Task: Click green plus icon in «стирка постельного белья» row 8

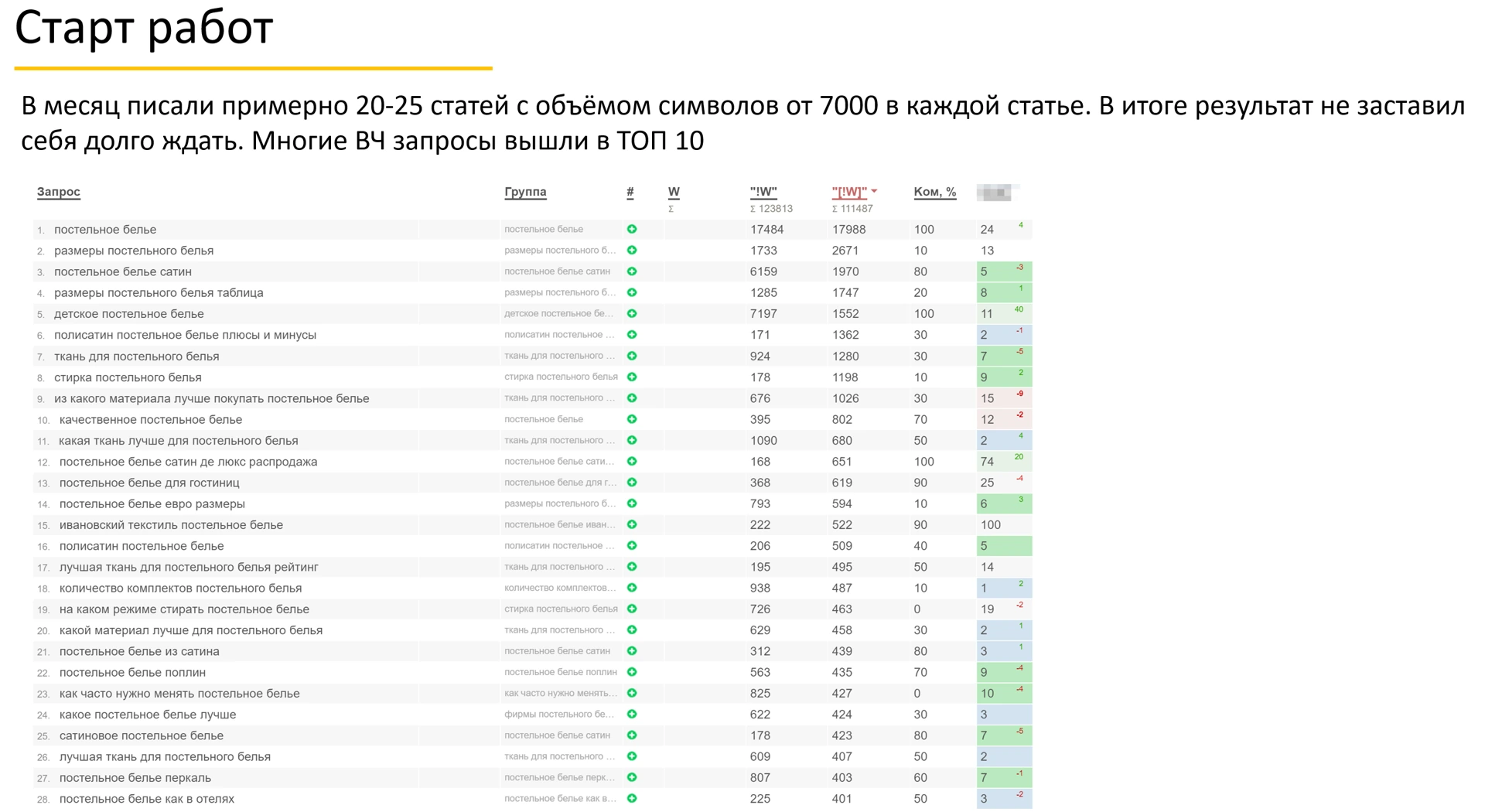Action: point(632,377)
